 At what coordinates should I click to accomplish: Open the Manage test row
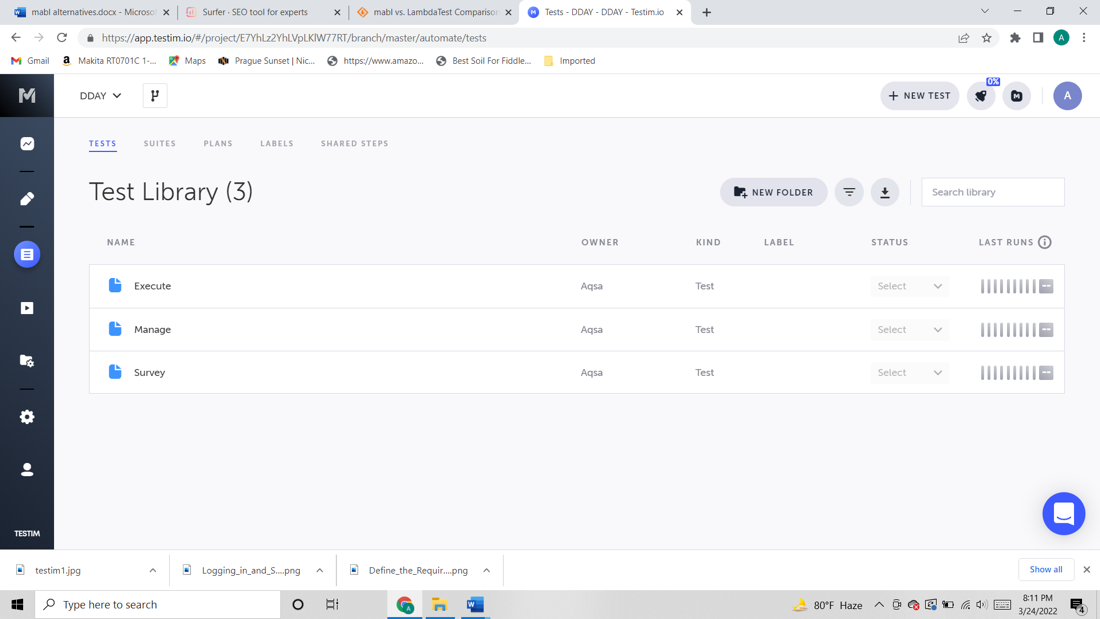(577, 330)
